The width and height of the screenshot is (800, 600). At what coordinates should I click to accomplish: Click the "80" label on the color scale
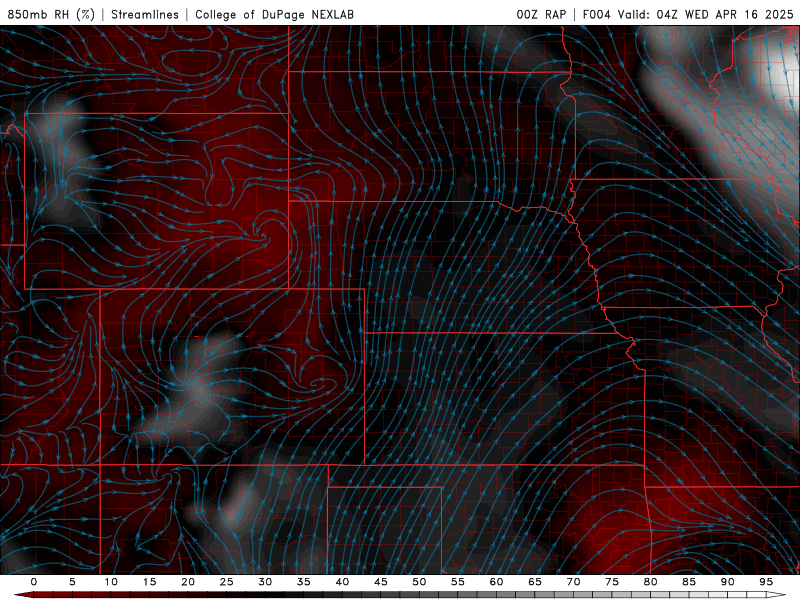tap(650, 582)
